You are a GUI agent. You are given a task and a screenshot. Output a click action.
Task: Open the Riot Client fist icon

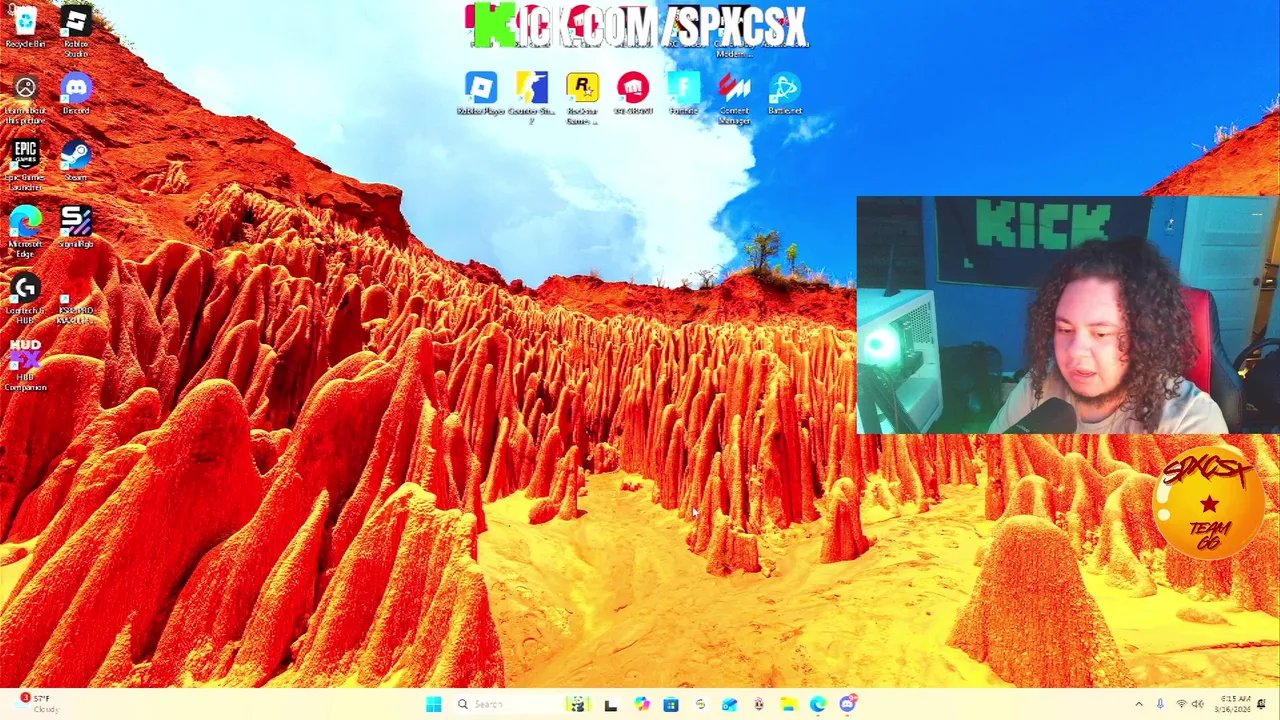633,94
